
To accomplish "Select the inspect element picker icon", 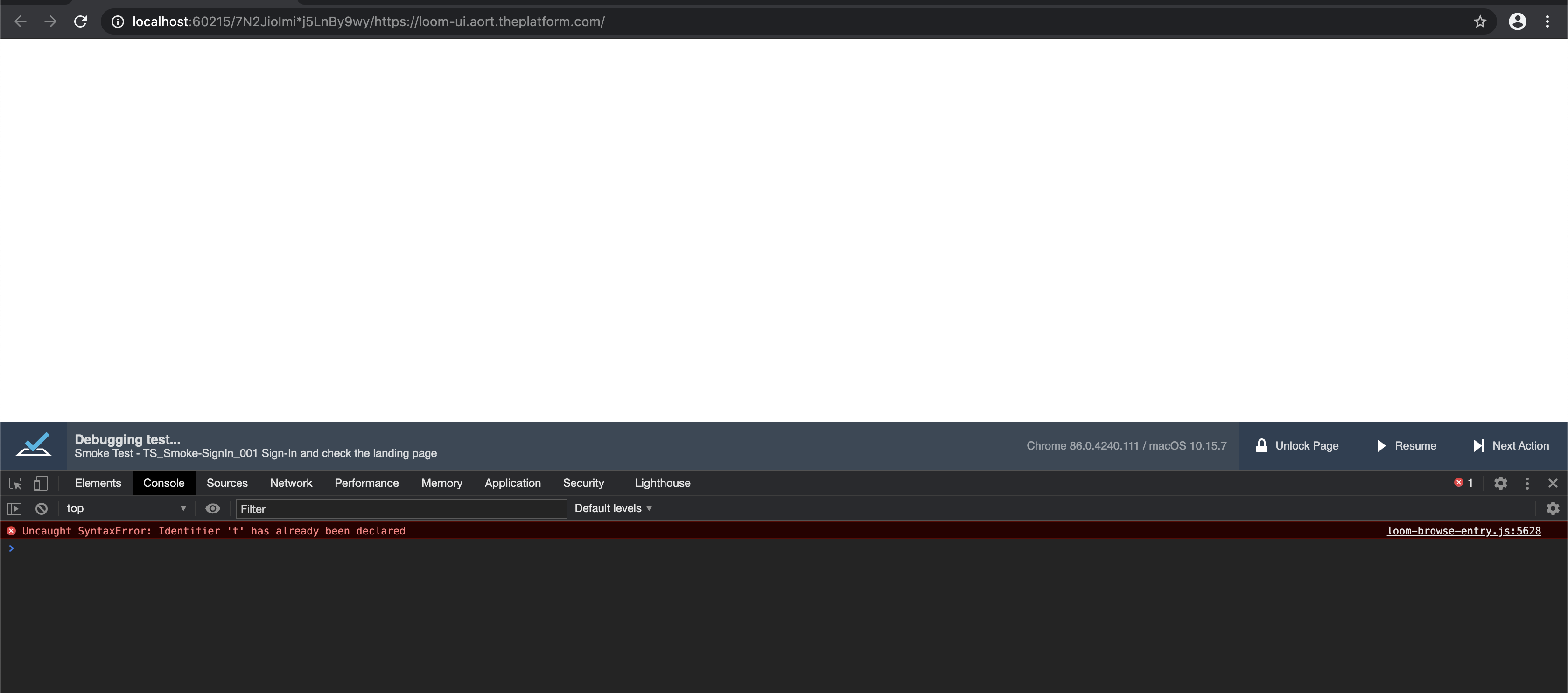I will [15, 483].
